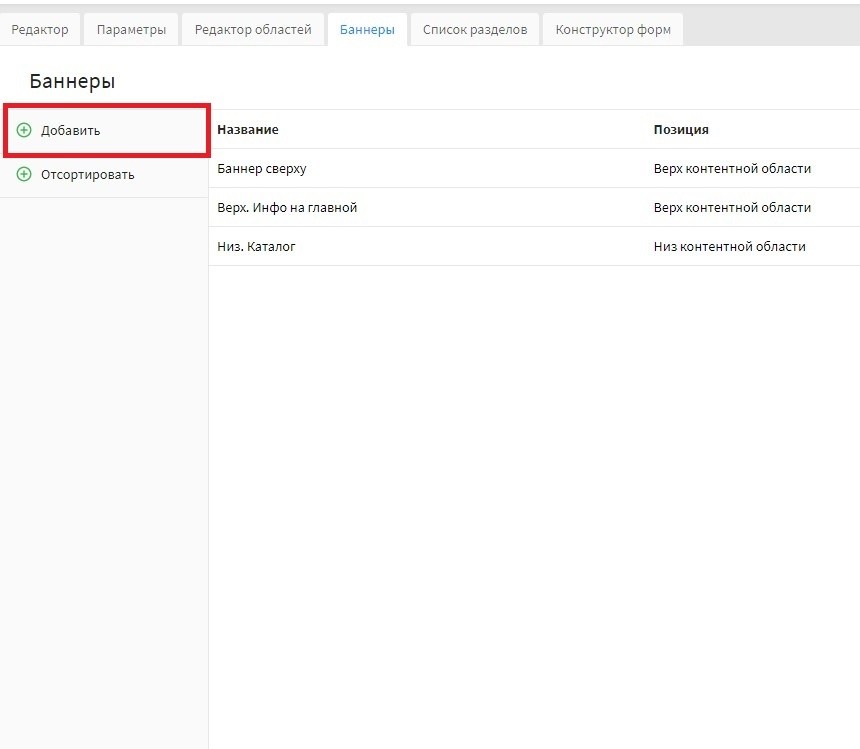Image resolution: width=860 pixels, height=749 pixels.
Task: Switch to the Редактор tab
Action: (x=40, y=30)
